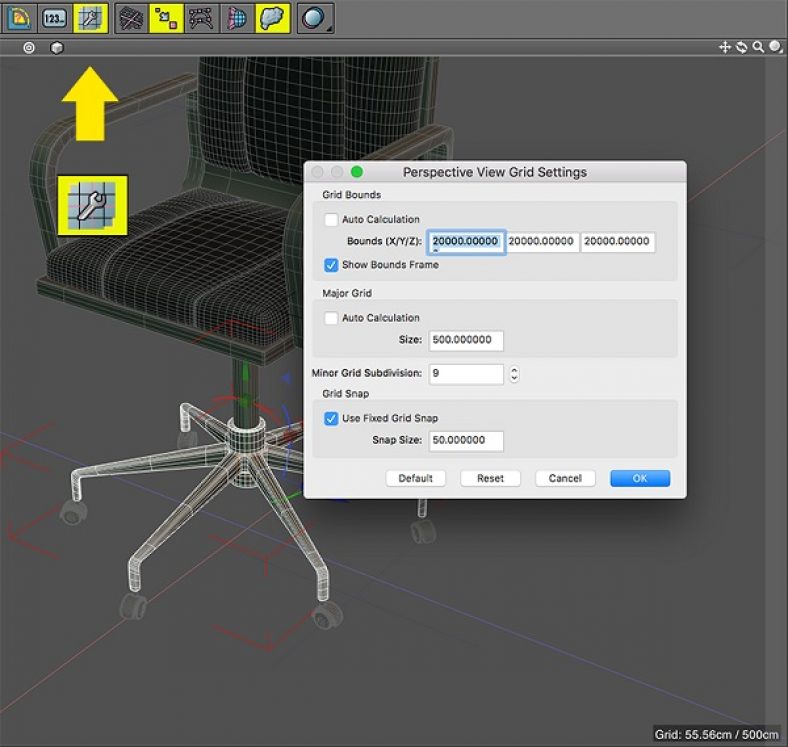Viewport: 788px width, 747px height.
Task: Click the half-globe mesh toolbar icon
Action: [237, 19]
